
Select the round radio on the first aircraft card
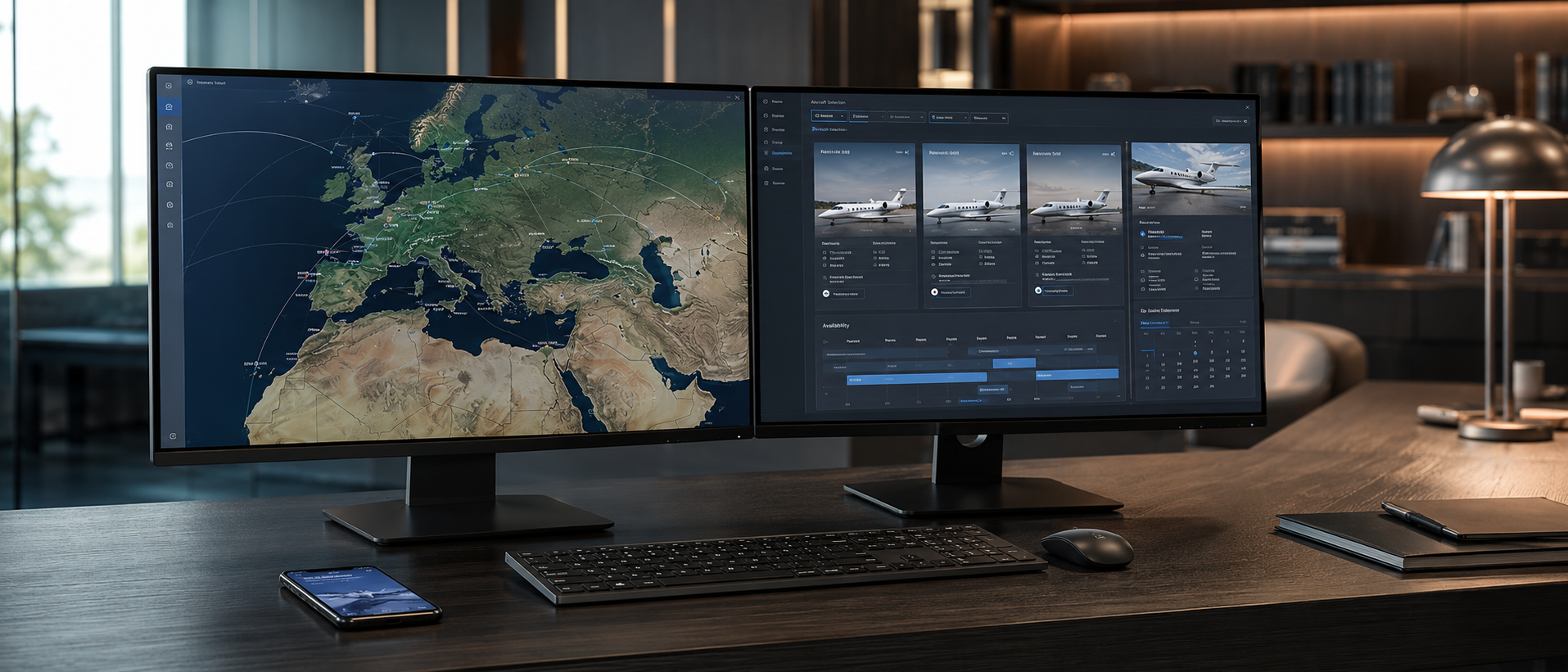(x=826, y=293)
